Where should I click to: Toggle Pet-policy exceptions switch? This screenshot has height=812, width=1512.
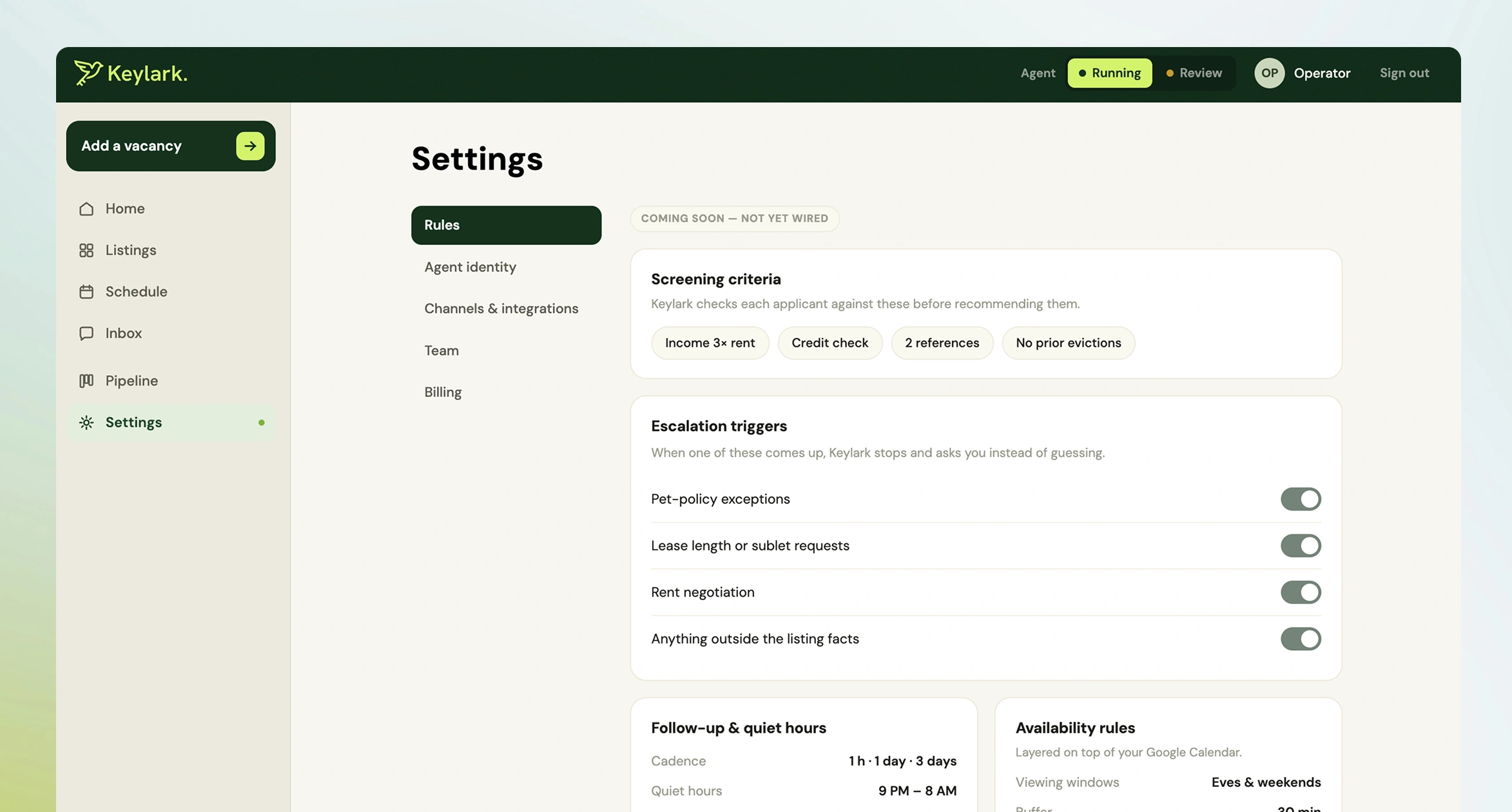(1301, 499)
